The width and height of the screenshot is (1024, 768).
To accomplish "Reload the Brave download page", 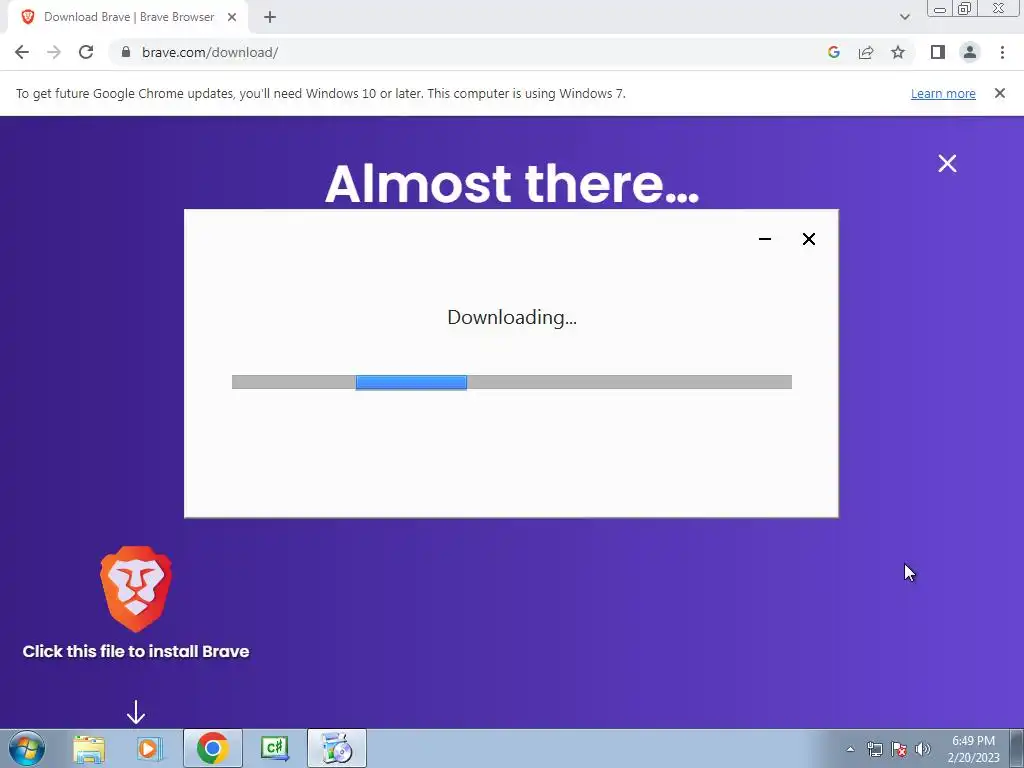I will [86, 52].
